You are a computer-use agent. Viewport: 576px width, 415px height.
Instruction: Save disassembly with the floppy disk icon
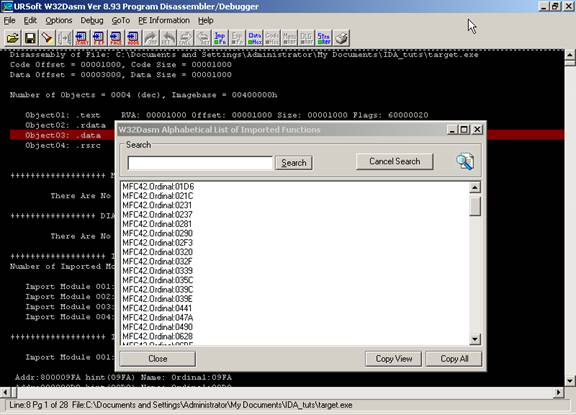(30, 38)
